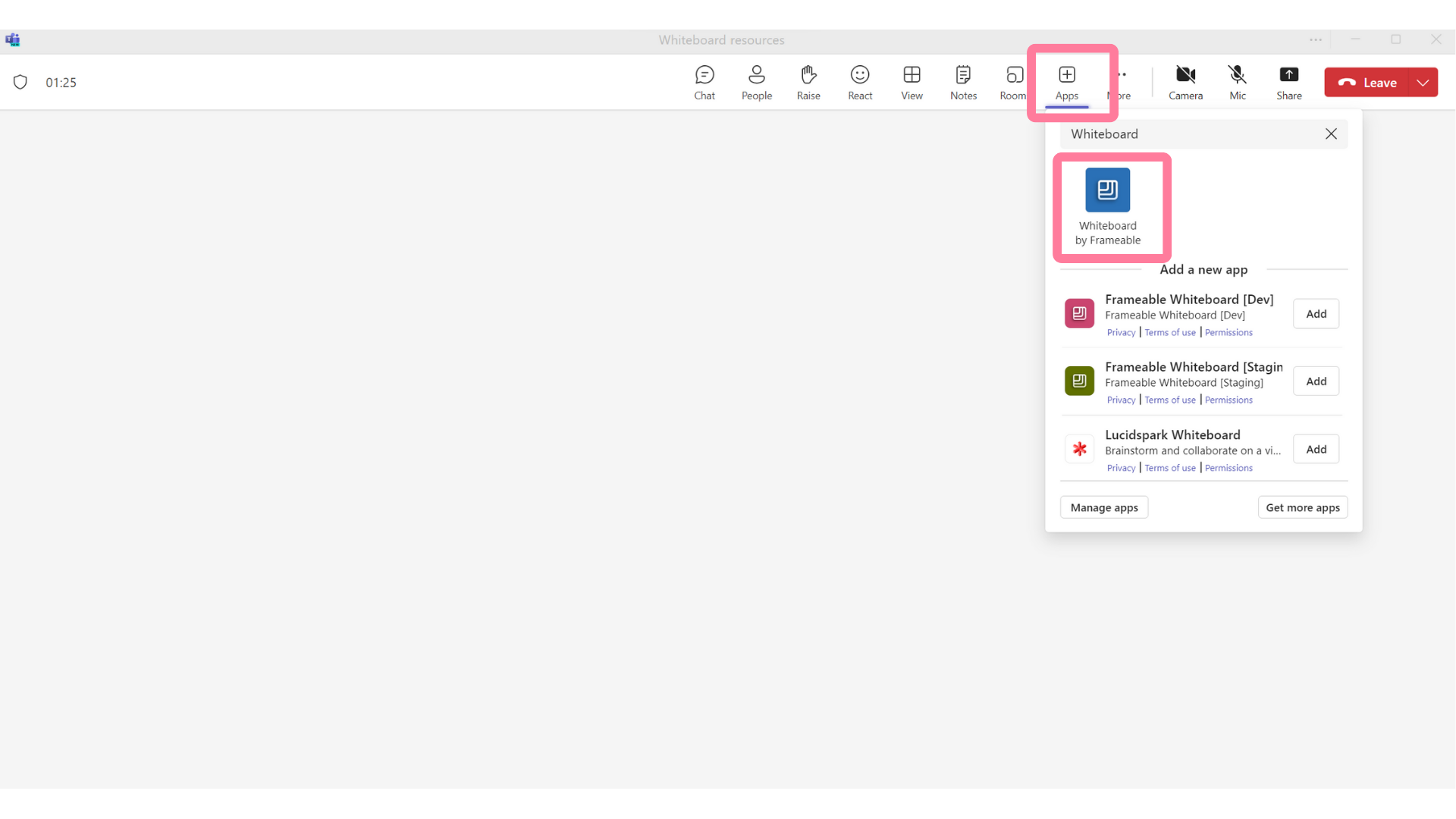Open meeting Notes
Screen dimensions: 1456x819
click(963, 82)
